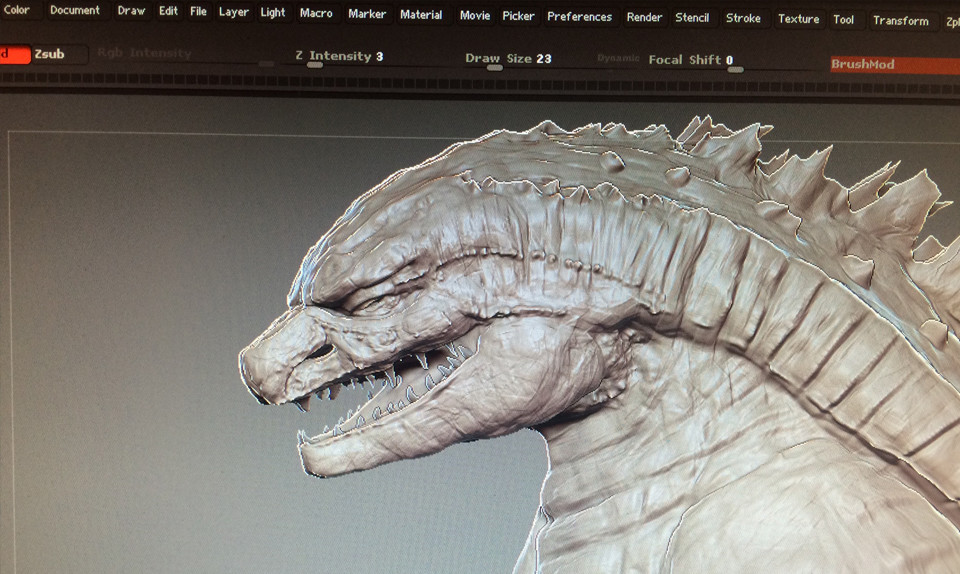960x574 pixels.
Task: Expand the Macro menu
Action: (x=316, y=13)
